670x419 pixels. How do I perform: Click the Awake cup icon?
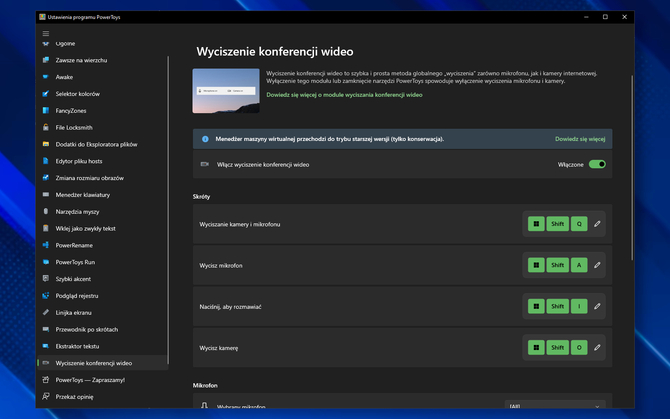(46, 77)
